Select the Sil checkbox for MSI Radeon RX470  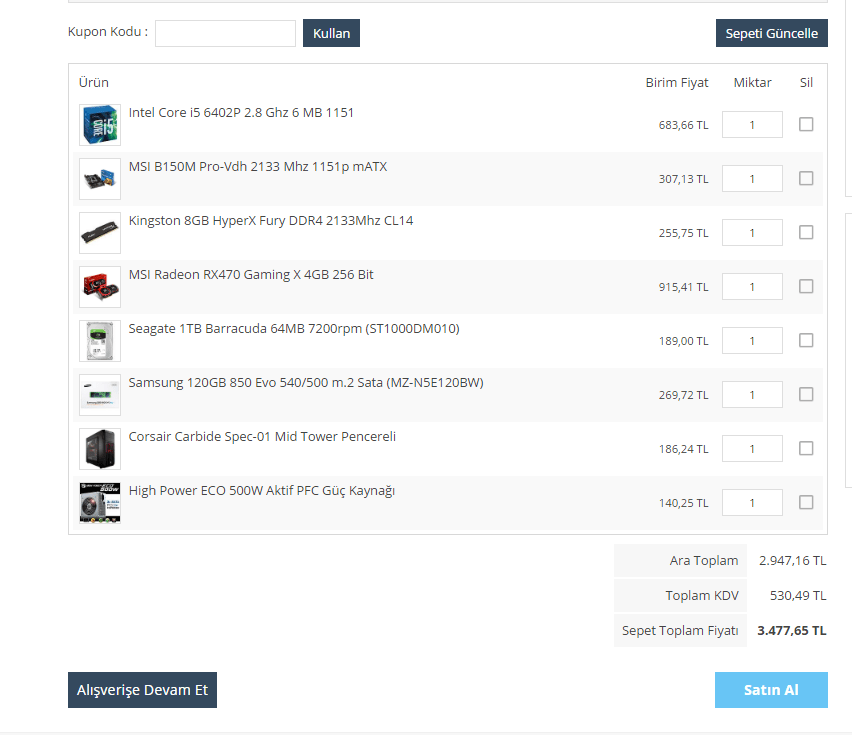806,286
